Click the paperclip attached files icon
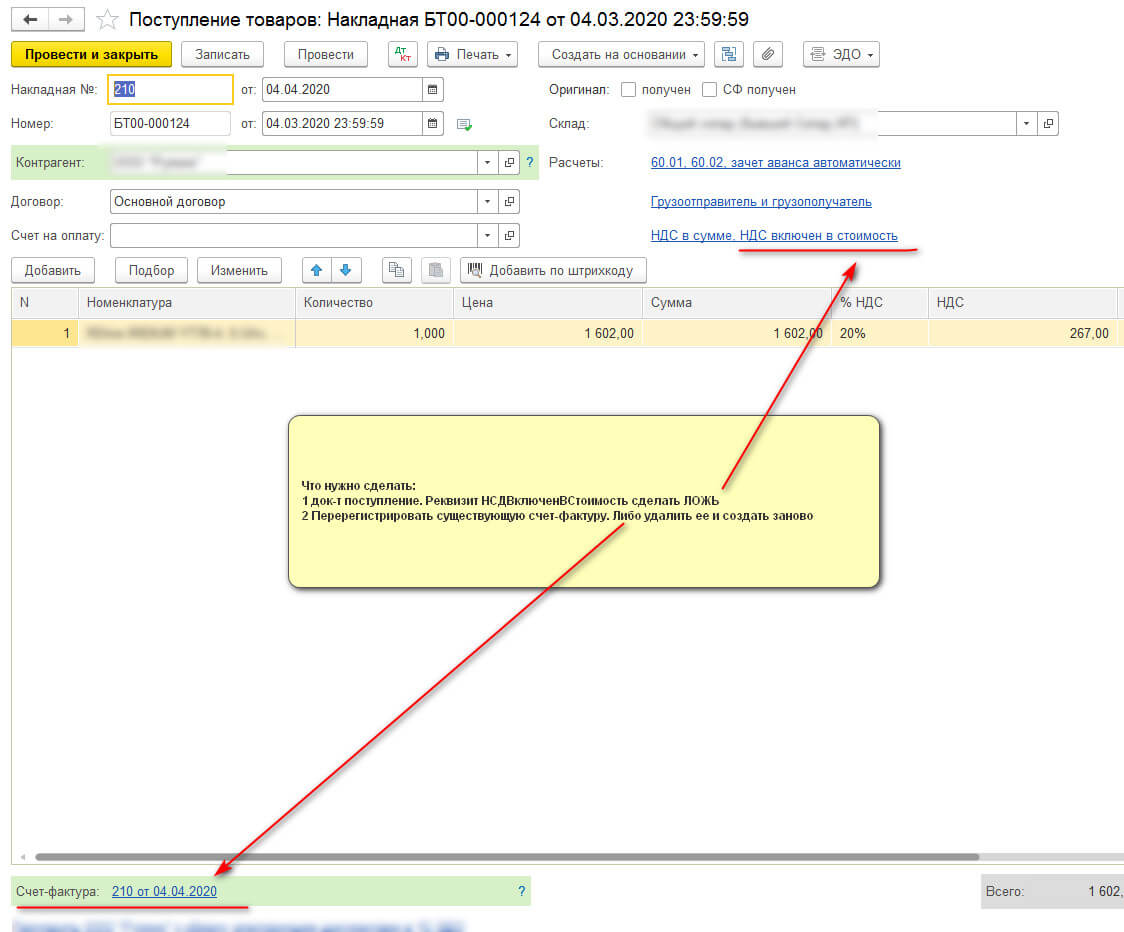This screenshot has height=932, width=1124. [767, 54]
